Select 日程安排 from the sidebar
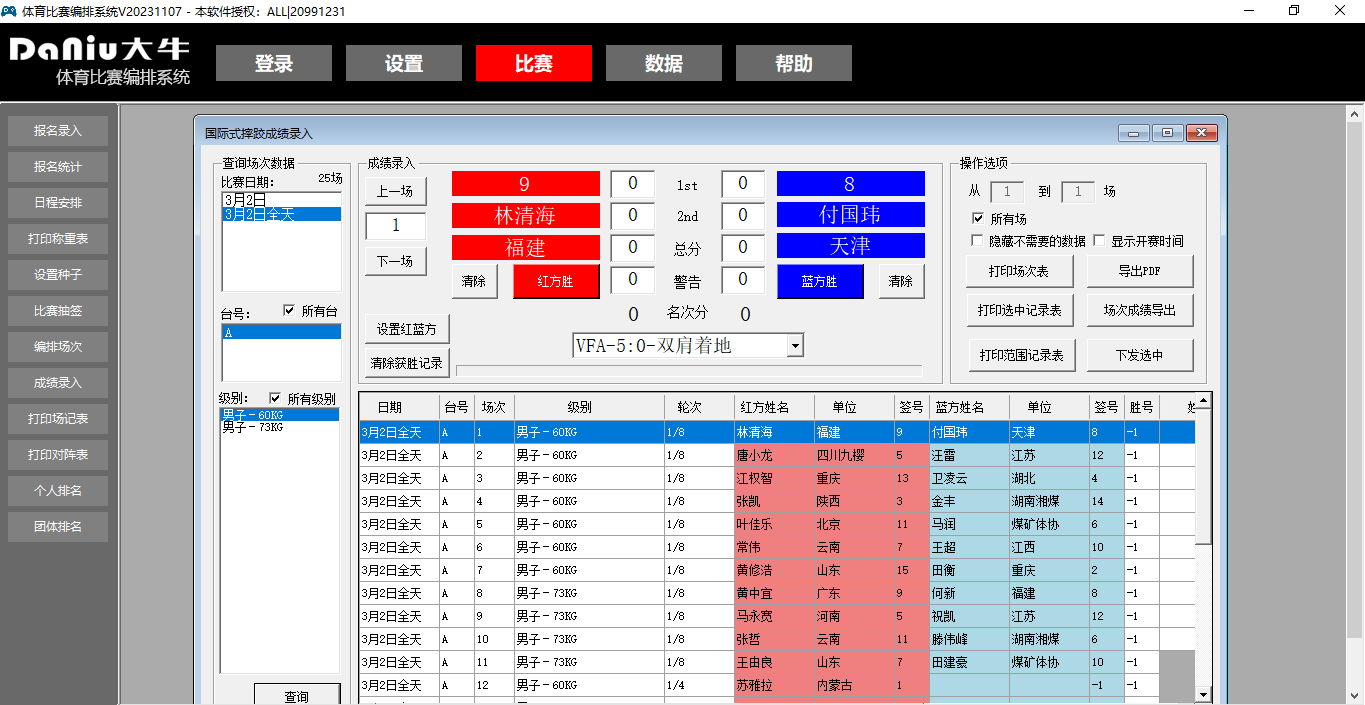 [57, 202]
